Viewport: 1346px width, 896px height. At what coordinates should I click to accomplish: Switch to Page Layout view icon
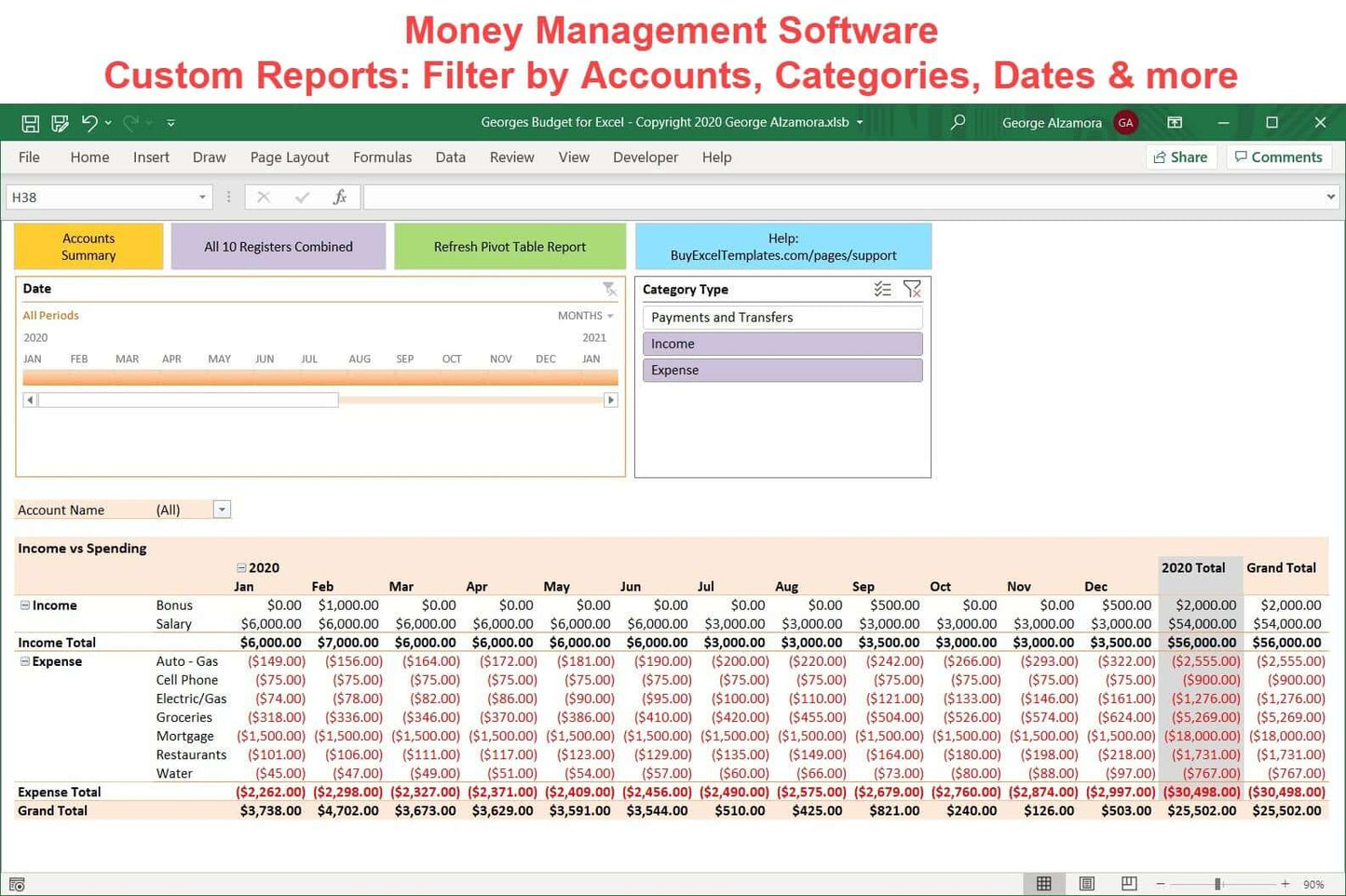(1086, 884)
